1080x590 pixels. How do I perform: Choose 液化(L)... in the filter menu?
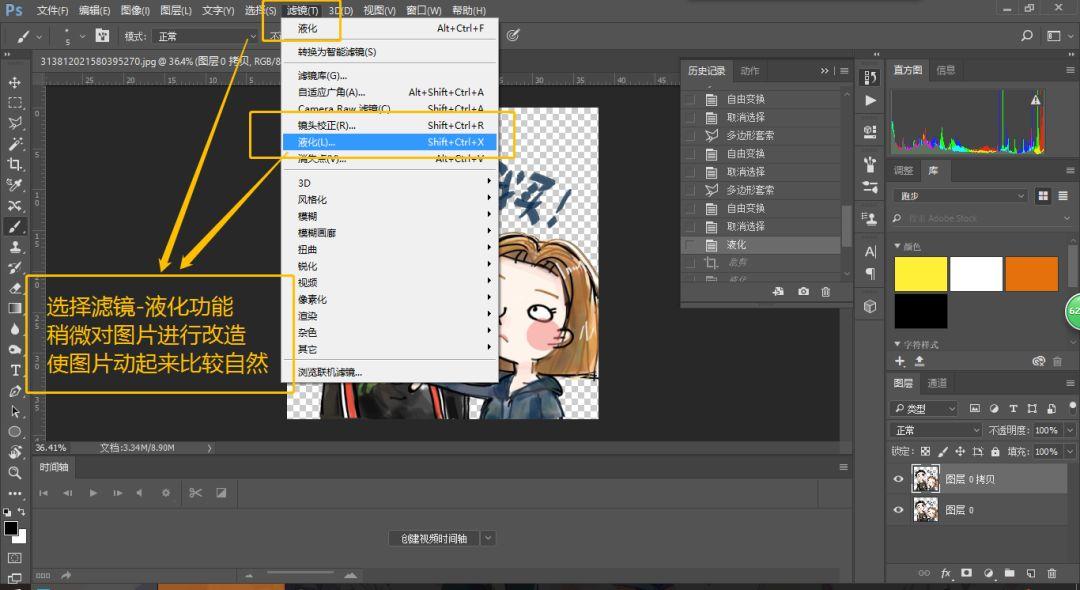pyautogui.click(x=389, y=143)
